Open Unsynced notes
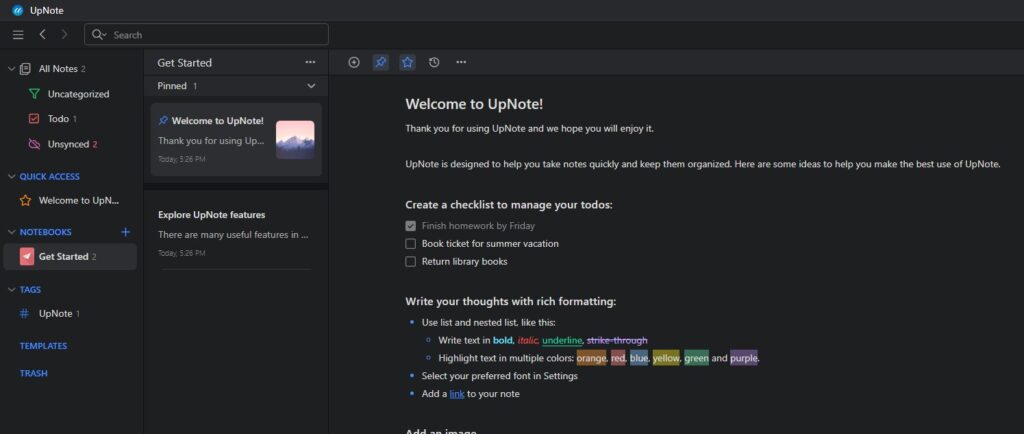Image resolution: width=1024 pixels, height=434 pixels. tap(70, 144)
